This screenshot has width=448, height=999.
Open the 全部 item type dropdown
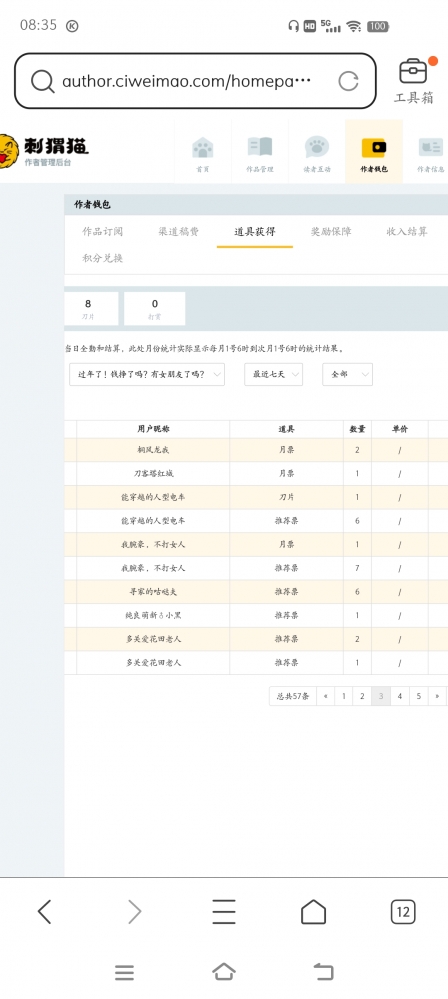(347, 375)
